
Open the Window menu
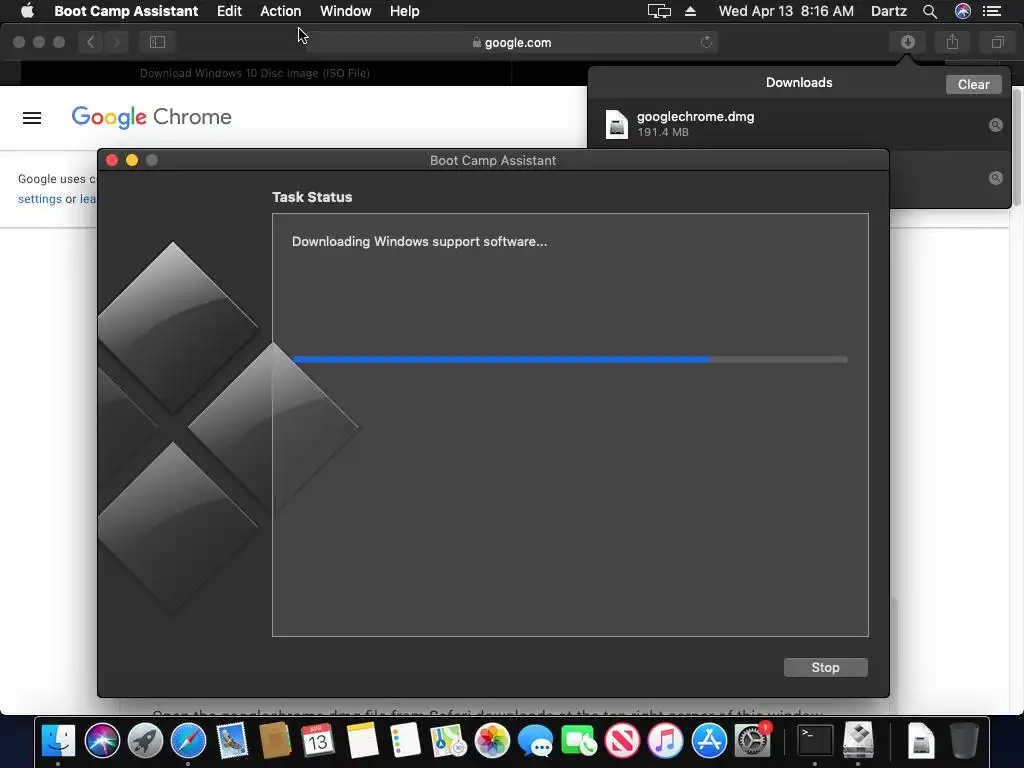point(345,11)
